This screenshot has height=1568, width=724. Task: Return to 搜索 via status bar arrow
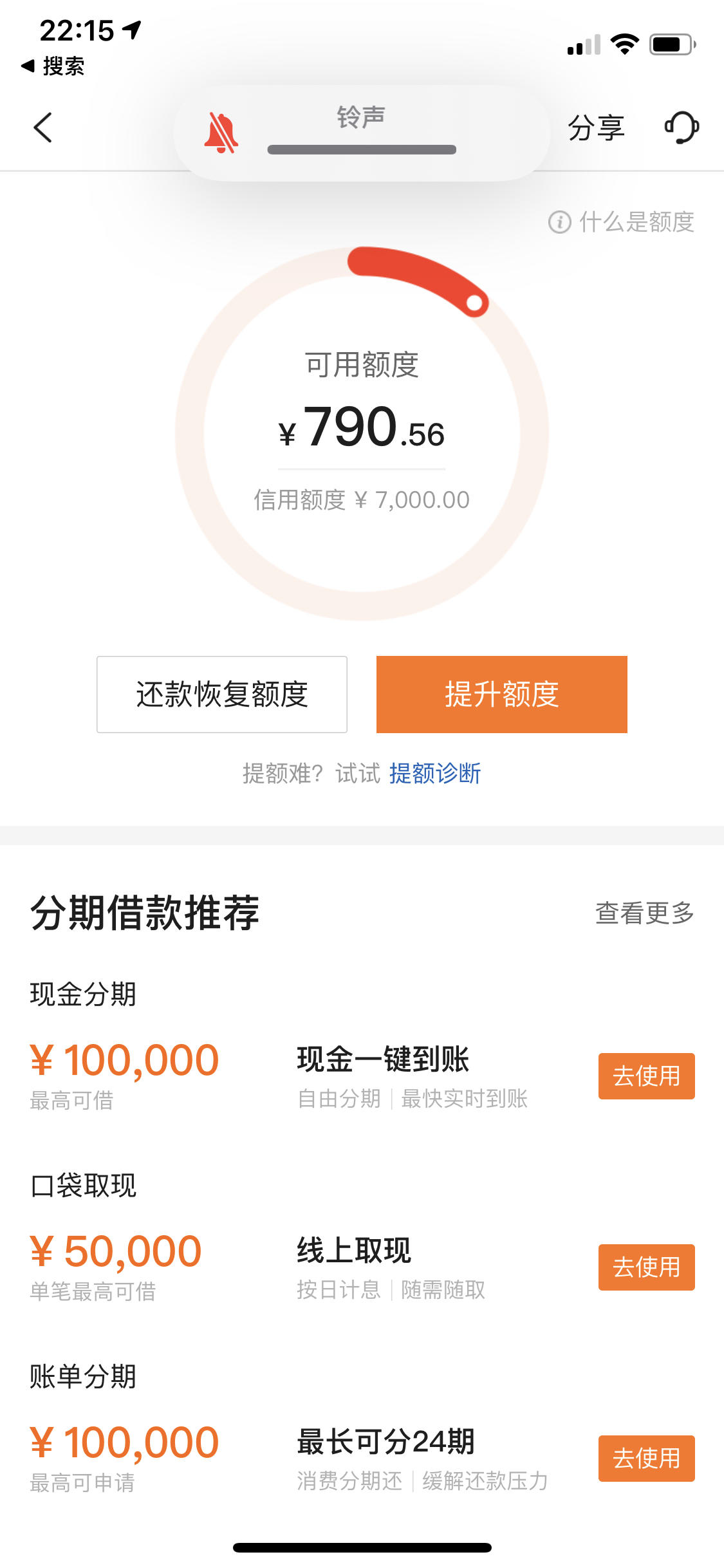click(52, 66)
